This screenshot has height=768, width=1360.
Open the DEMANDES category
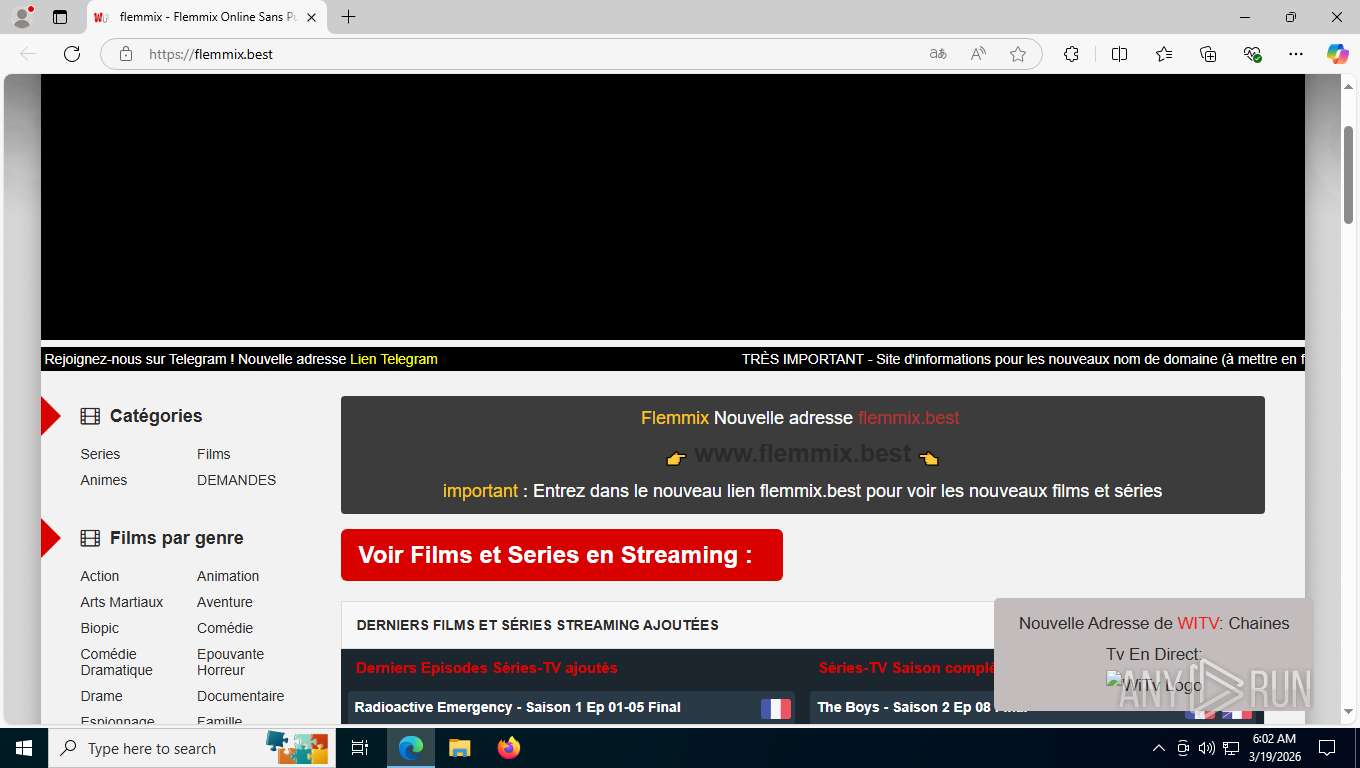[x=236, y=480]
